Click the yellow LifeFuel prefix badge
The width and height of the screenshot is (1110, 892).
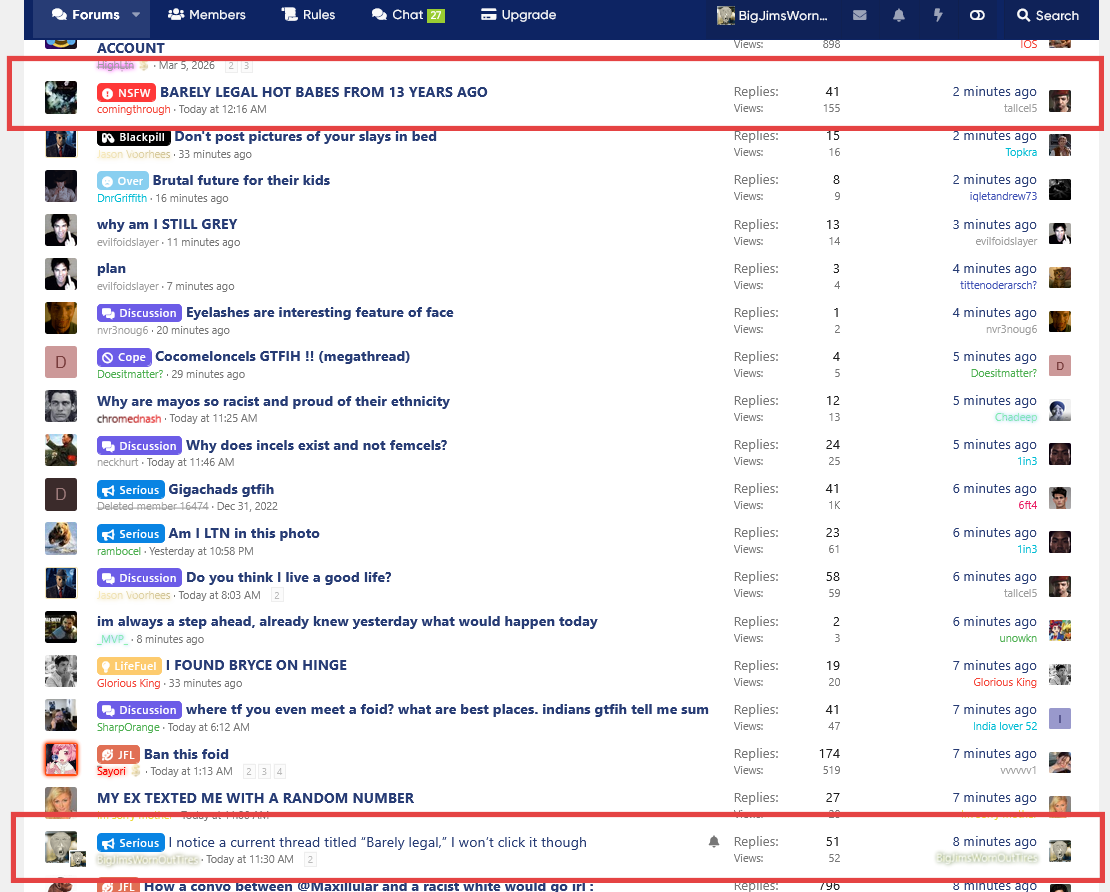pos(129,666)
